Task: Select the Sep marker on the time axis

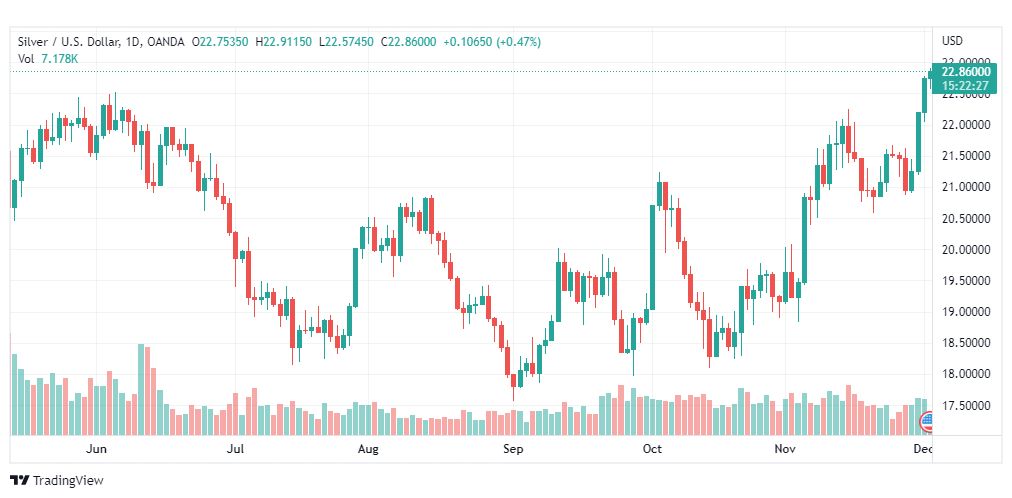Action: (513, 450)
